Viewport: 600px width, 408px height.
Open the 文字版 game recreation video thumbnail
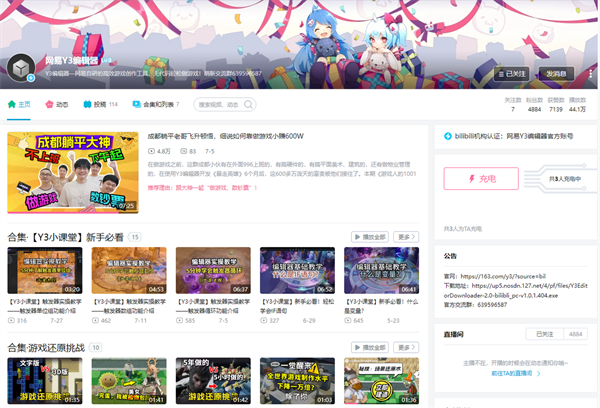point(45,381)
